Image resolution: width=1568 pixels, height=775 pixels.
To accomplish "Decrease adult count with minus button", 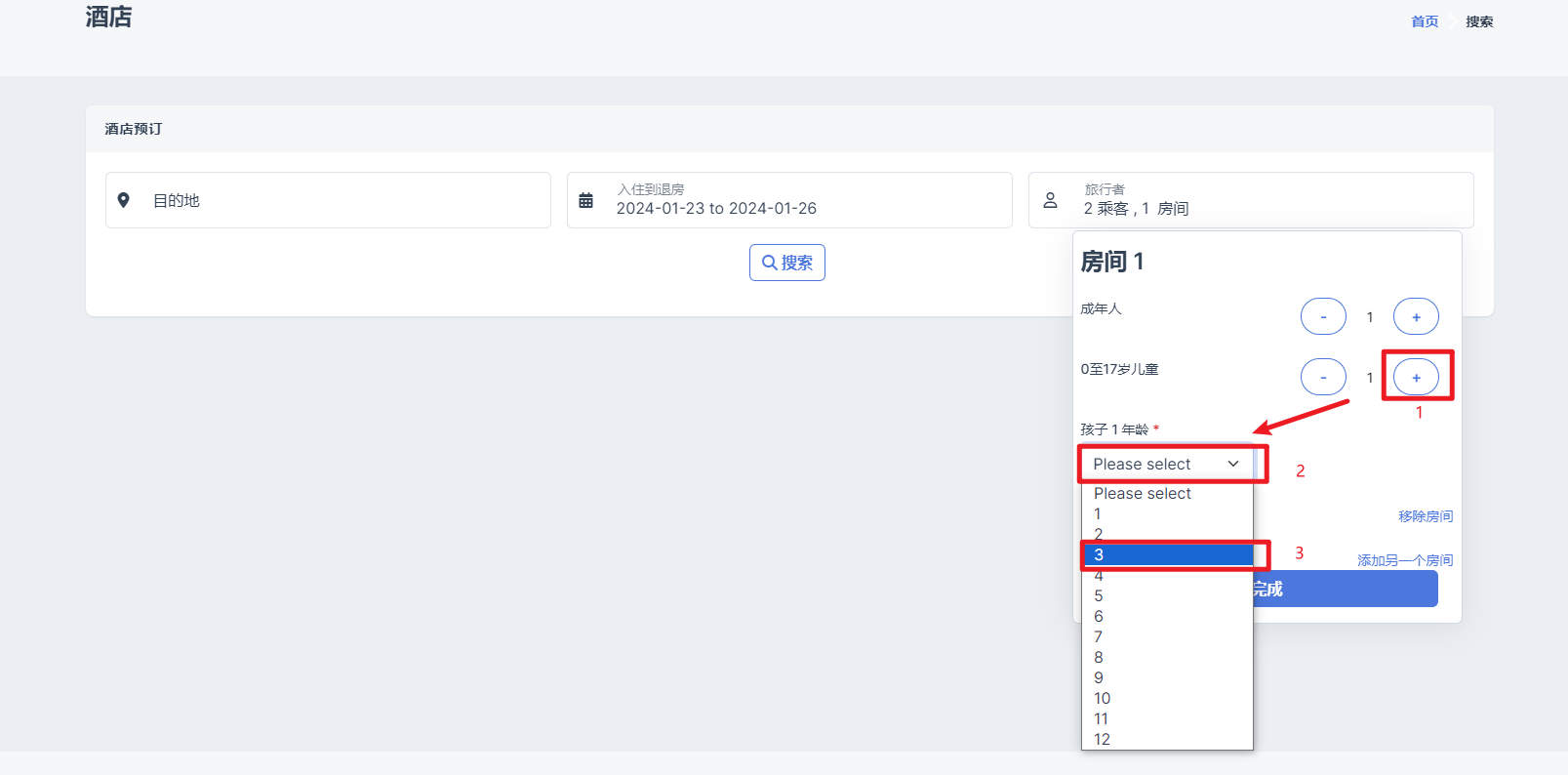I will [1322, 316].
